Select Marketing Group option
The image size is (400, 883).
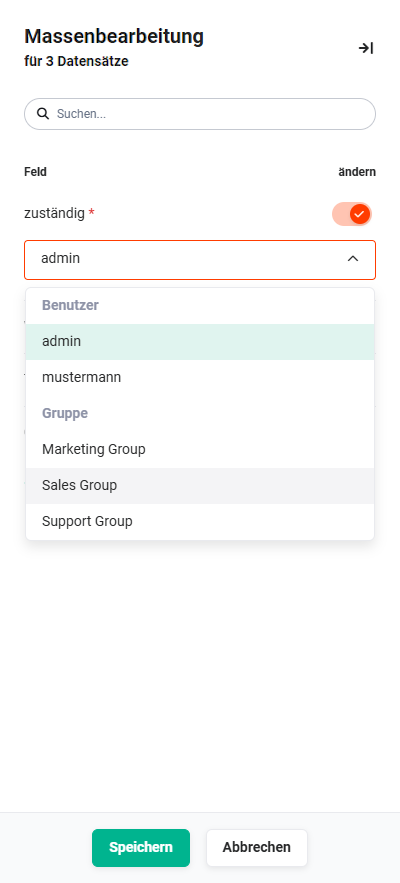pyautogui.click(x=200, y=450)
